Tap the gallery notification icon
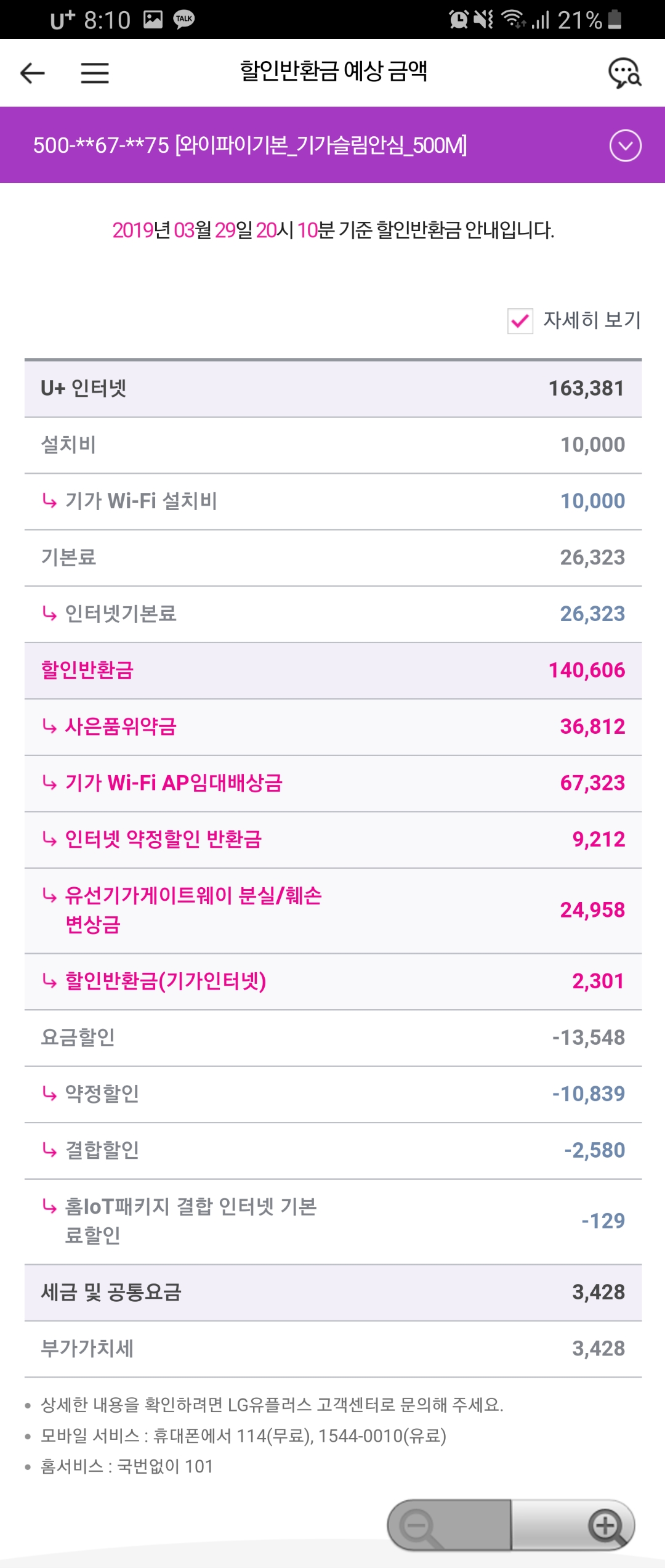Screen dimensions: 665x1568 [153, 19]
